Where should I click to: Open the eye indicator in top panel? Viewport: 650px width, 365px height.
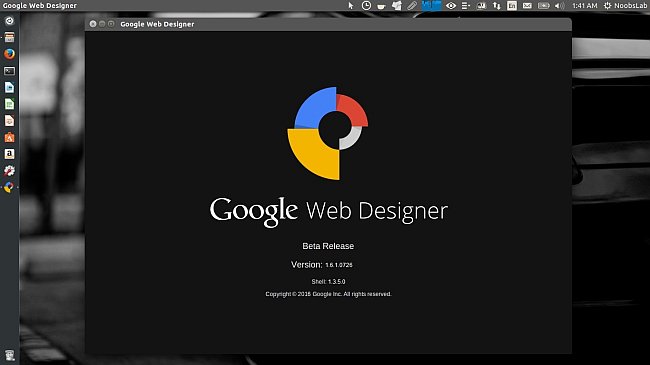[x=451, y=5]
